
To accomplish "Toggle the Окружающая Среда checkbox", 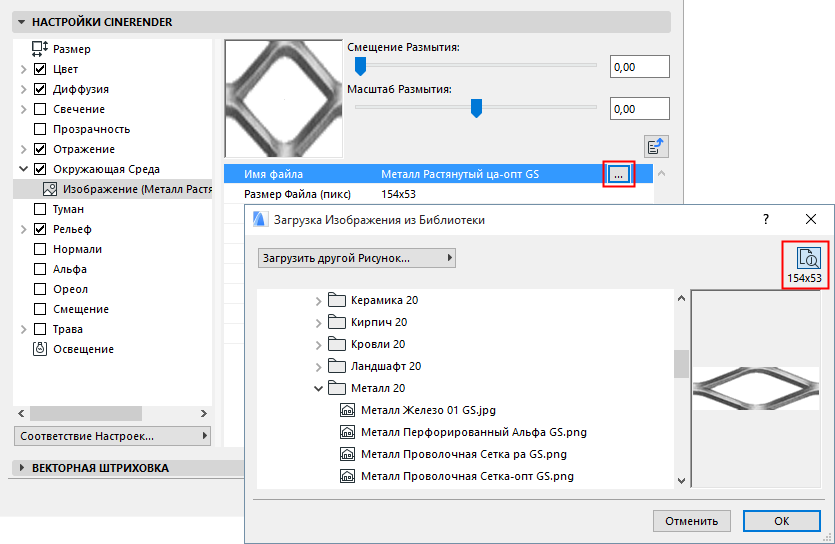I will click(40, 169).
